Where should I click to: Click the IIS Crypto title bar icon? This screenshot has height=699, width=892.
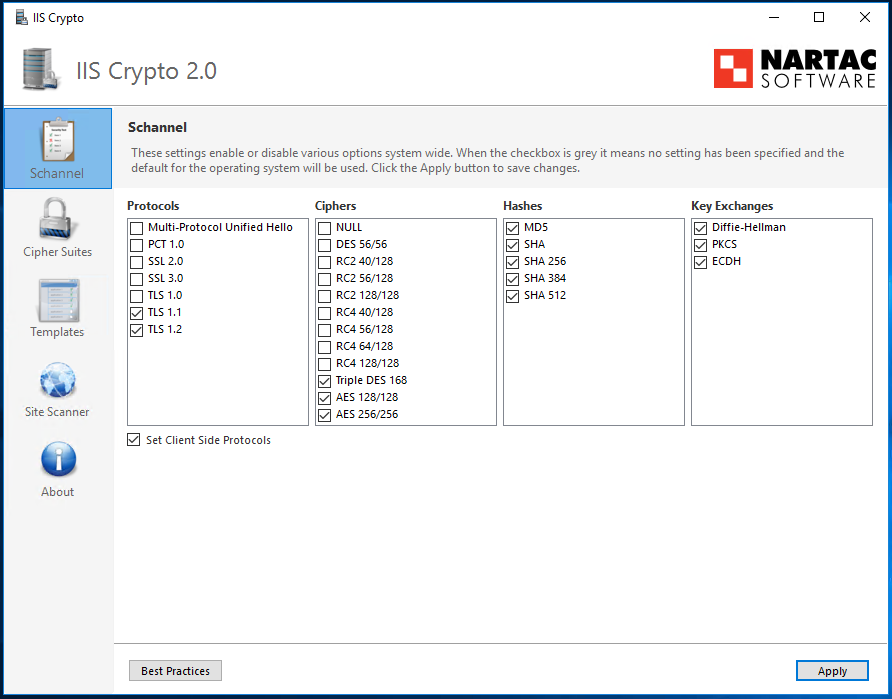click(22, 18)
